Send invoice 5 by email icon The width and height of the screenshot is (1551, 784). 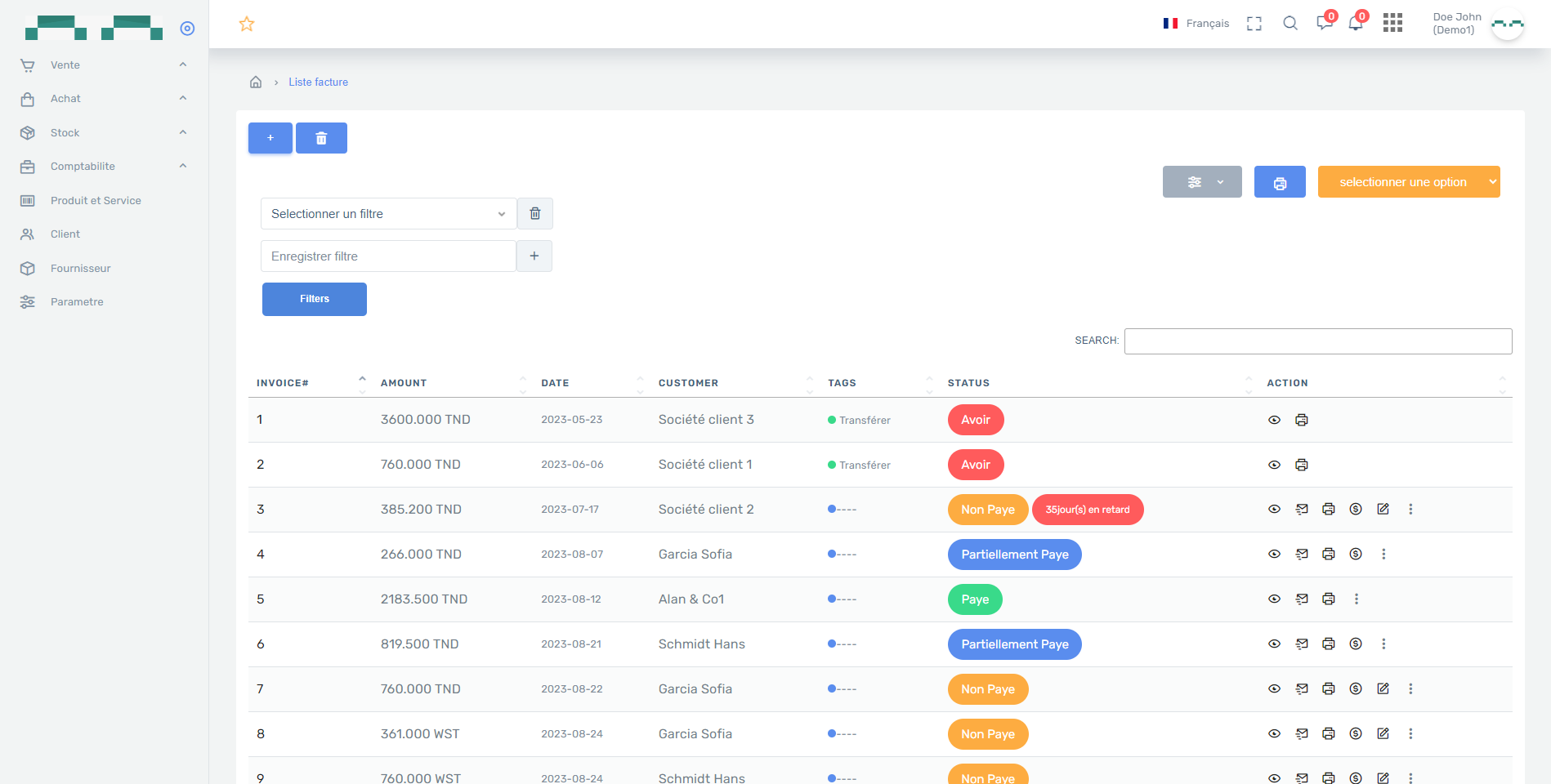tap(1302, 599)
